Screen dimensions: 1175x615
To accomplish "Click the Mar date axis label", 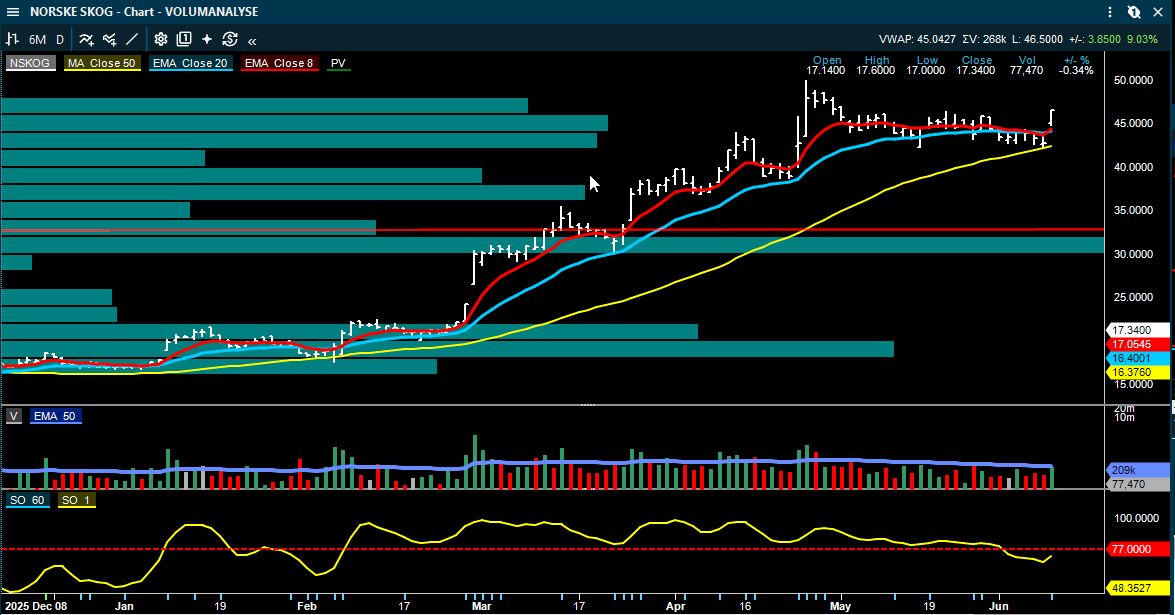I will coord(482,606).
